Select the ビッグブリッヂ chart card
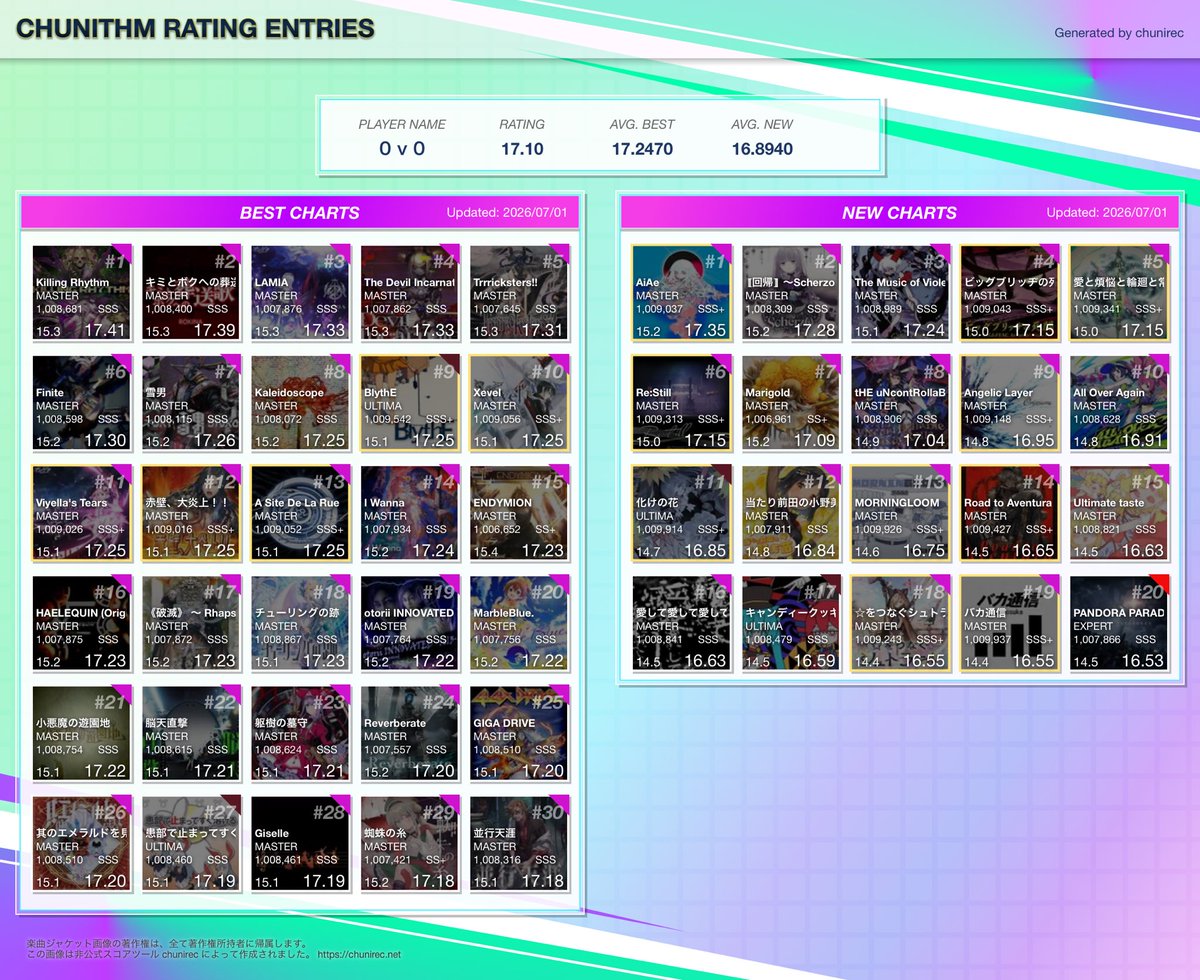Viewport: 1200px width, 980px height. [x=1010, y=292]
